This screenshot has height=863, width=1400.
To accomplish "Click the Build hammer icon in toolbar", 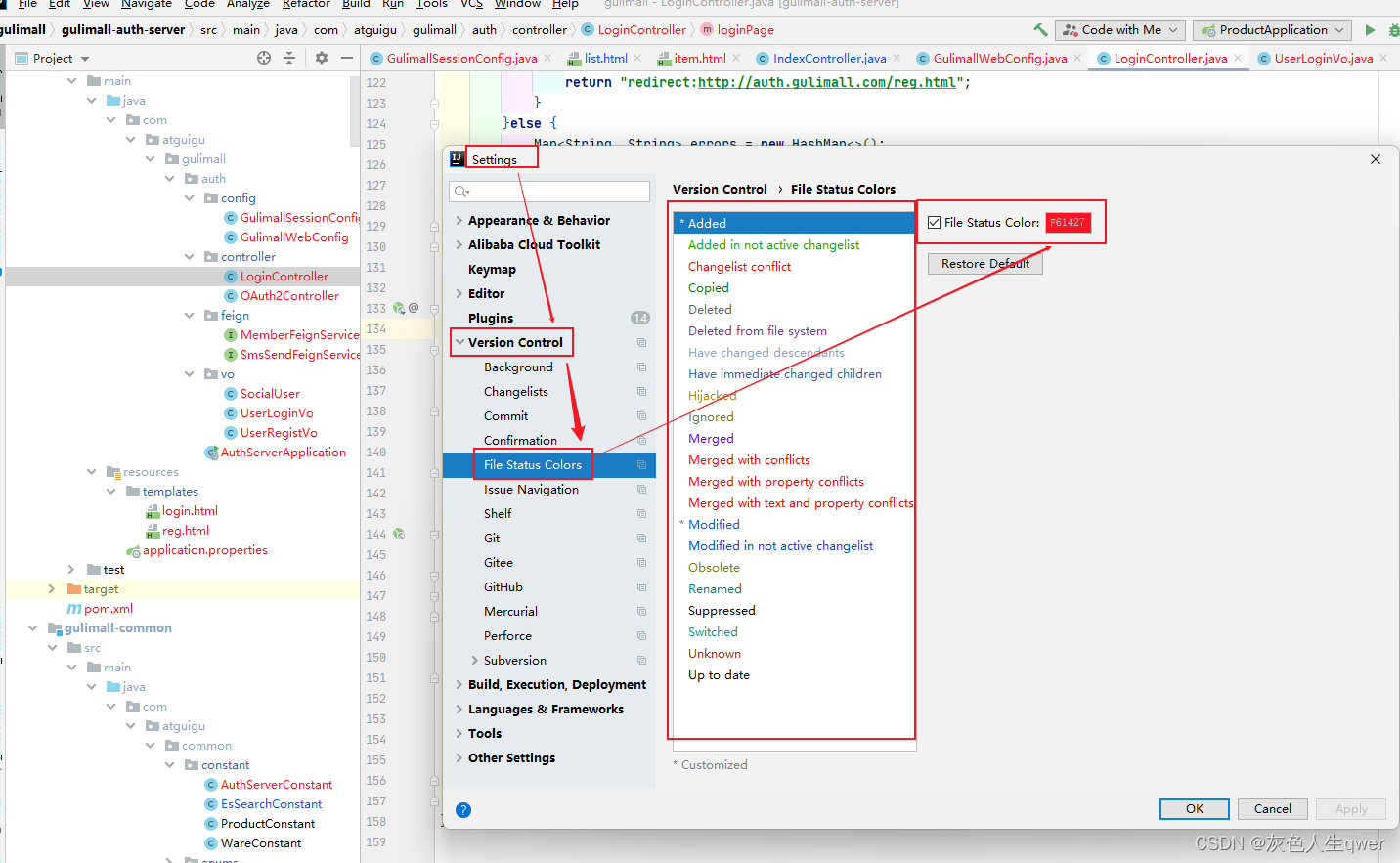I will coord(1040,30).
